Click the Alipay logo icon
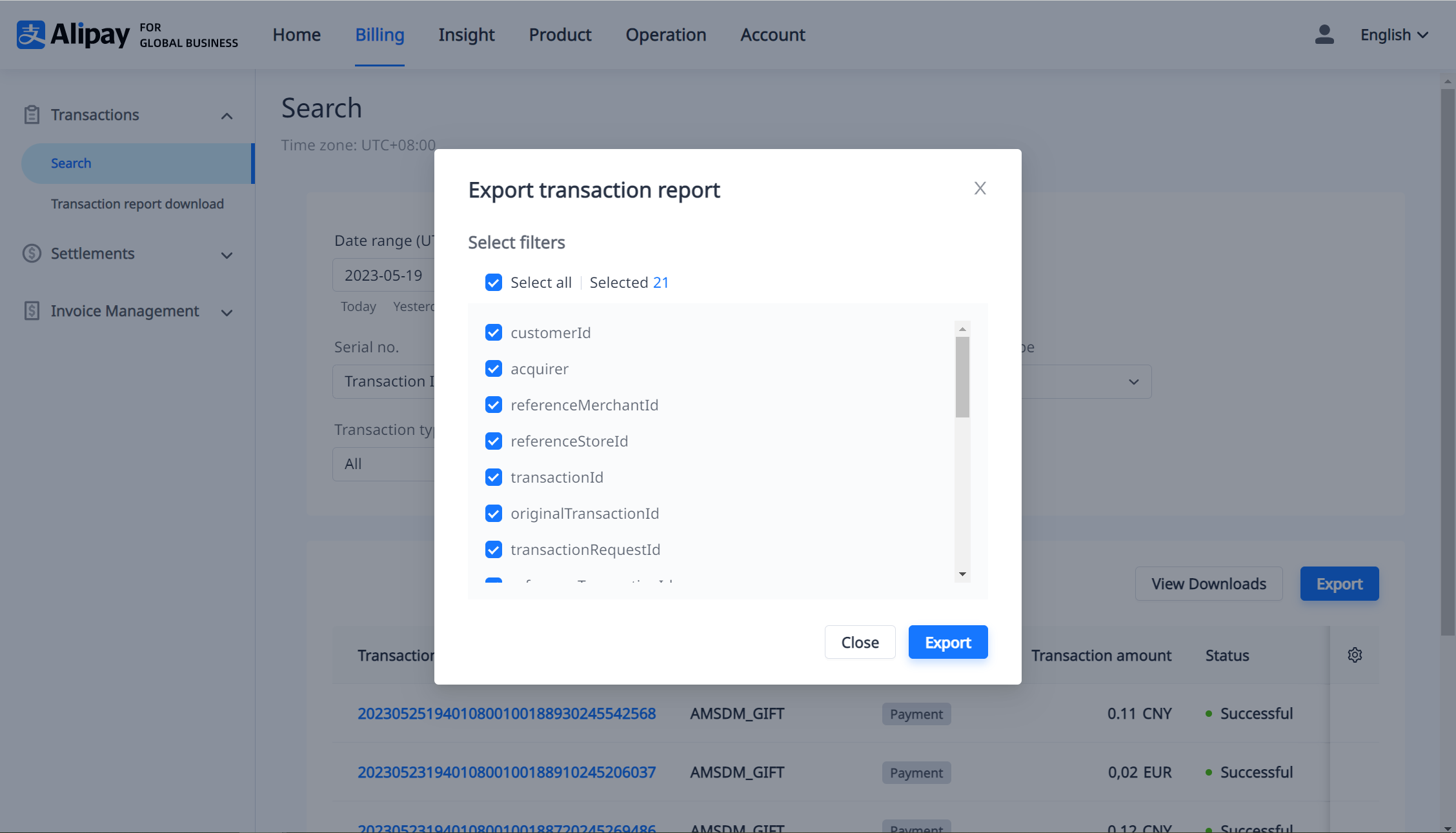This screenshot has width=1456, height=833. pos(31,35)
